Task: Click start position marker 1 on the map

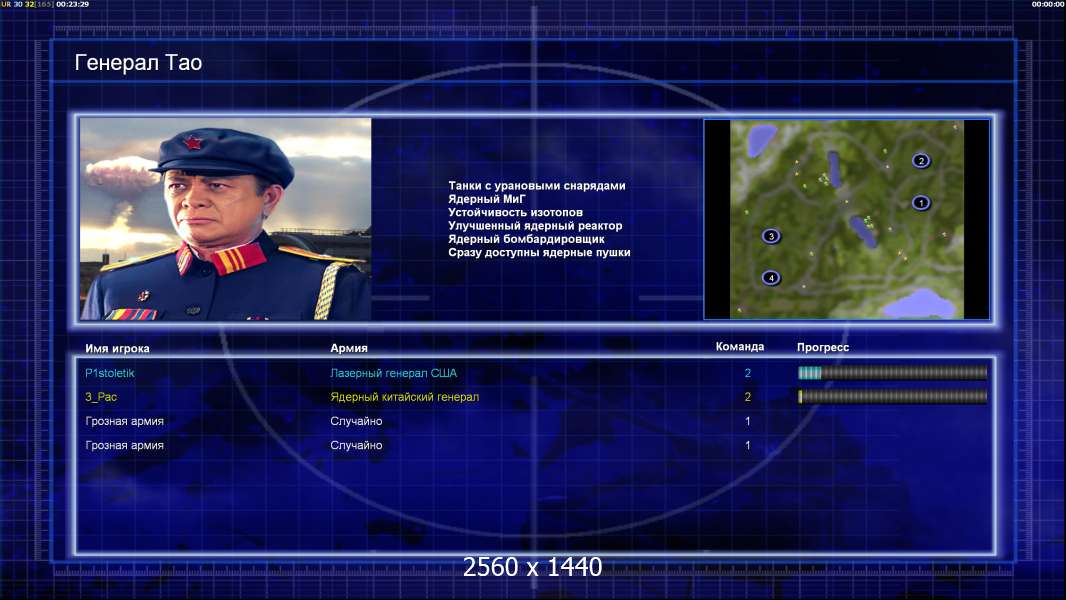Action: pos(921,202)
